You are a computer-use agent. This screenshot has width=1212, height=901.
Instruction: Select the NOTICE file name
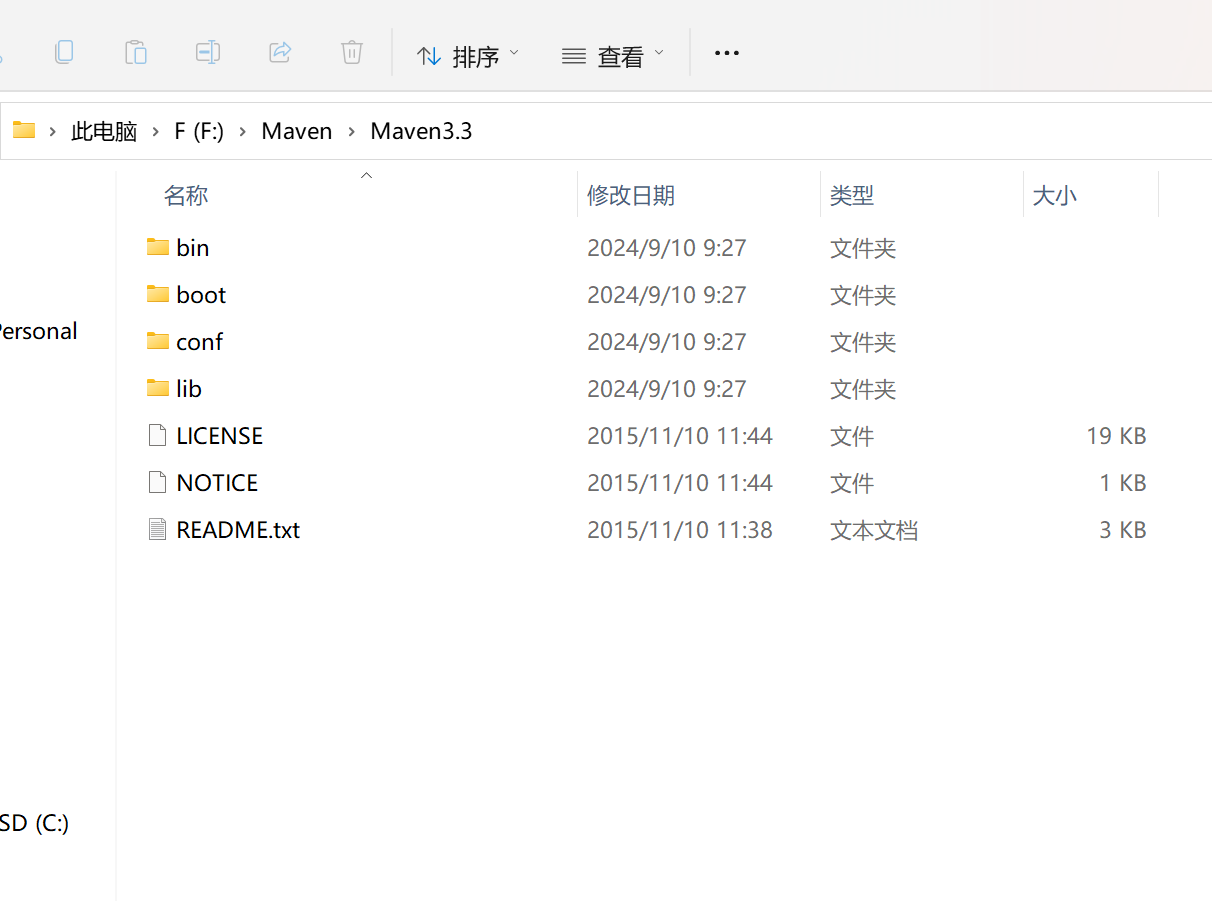(x=217, y=483)
